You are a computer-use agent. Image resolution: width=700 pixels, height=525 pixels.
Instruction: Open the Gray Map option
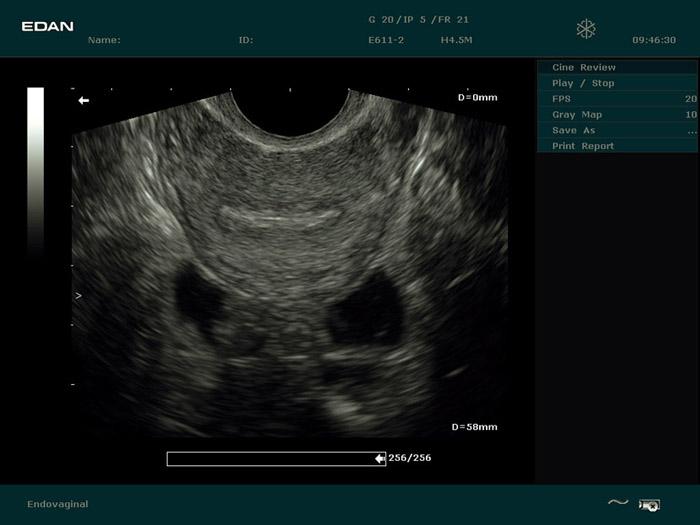[x=577, y=115]
